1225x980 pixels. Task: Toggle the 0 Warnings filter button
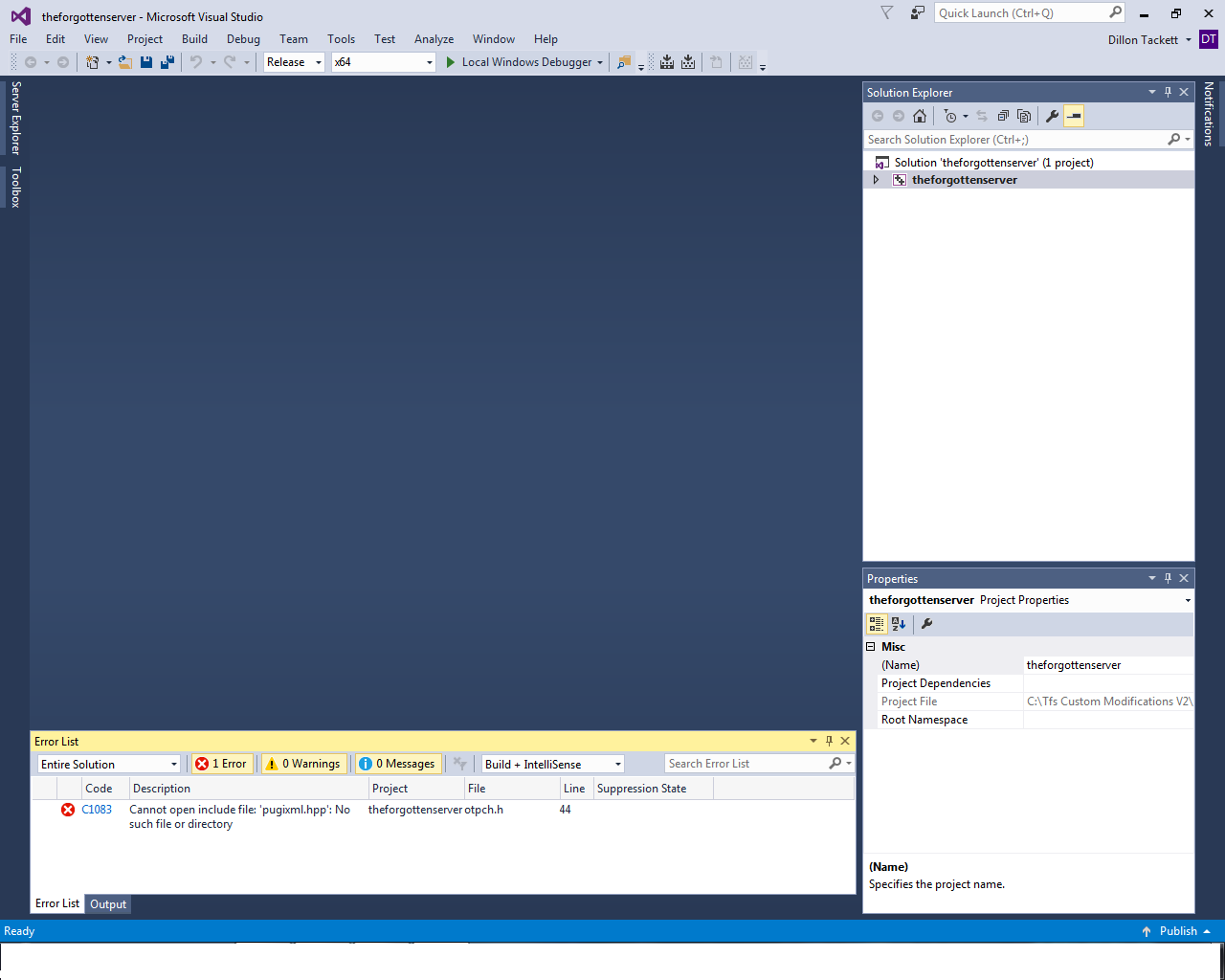(x=303, y=764)
